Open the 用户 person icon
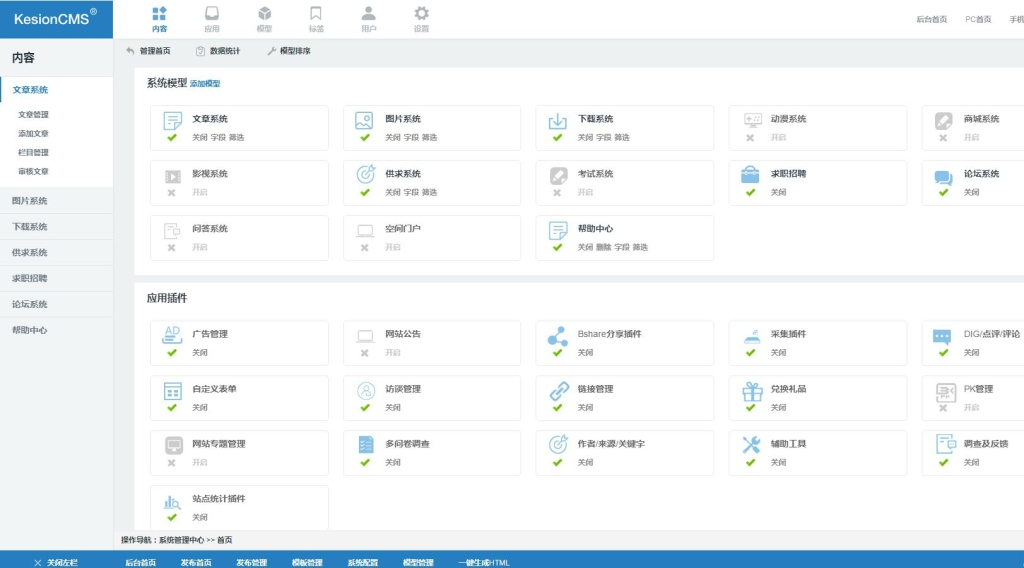The height and width of the screenshot is (568, 1024). point(368,14)
